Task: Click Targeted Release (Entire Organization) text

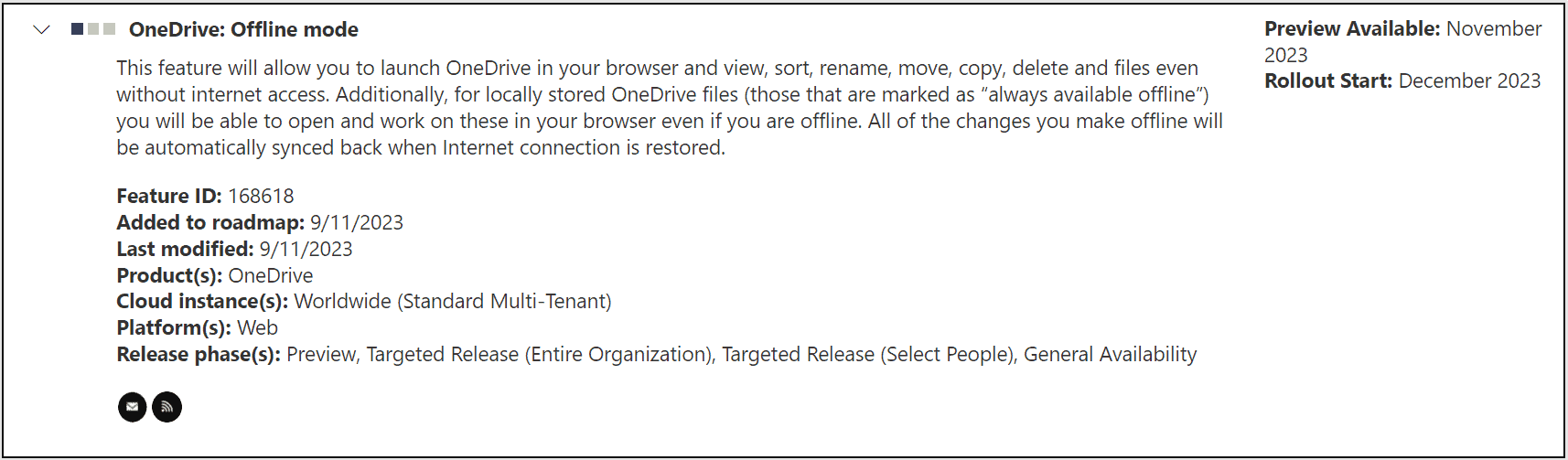Action: [x=540, y=354]
